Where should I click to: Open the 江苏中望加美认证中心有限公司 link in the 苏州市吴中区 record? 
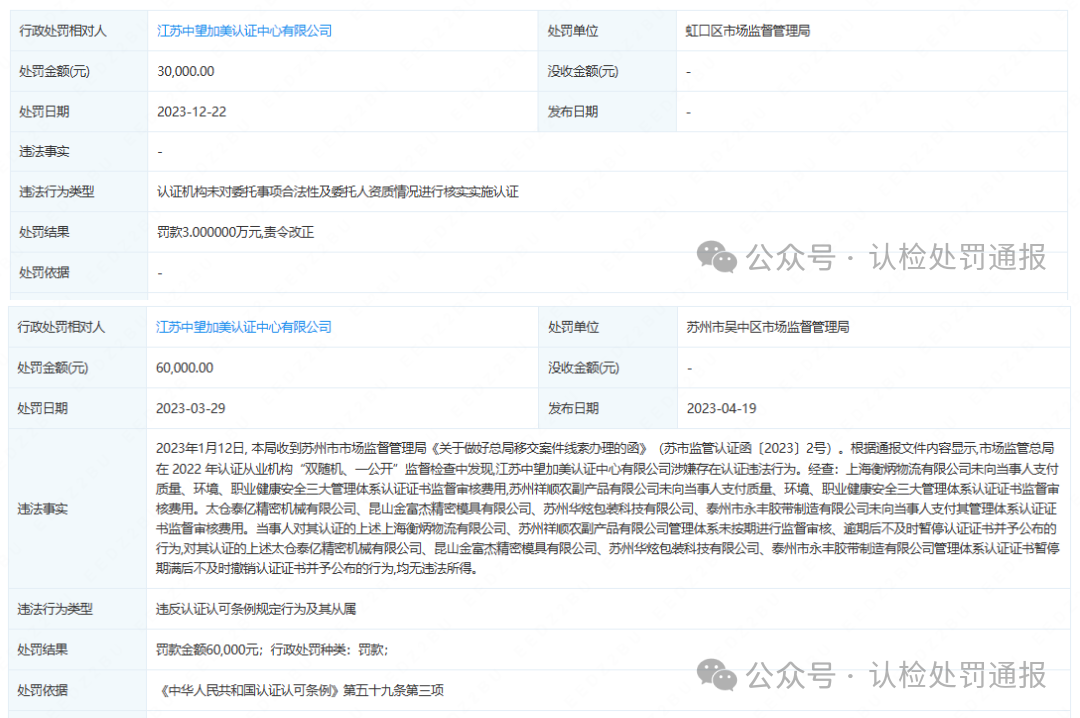point(244,327)
